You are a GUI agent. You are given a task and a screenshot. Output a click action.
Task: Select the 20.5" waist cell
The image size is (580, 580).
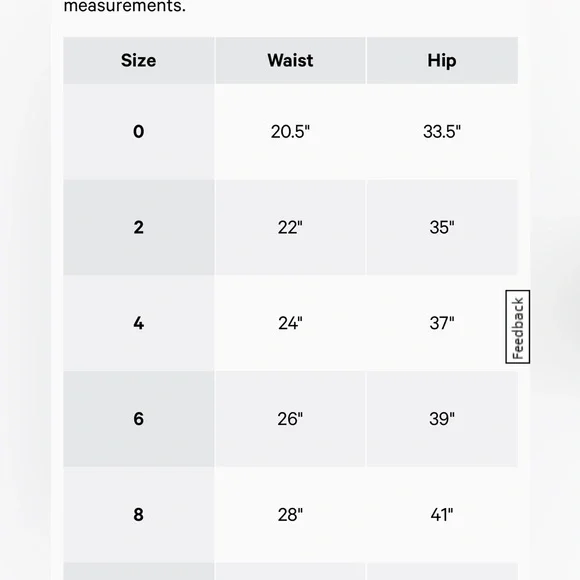[290, 132]
